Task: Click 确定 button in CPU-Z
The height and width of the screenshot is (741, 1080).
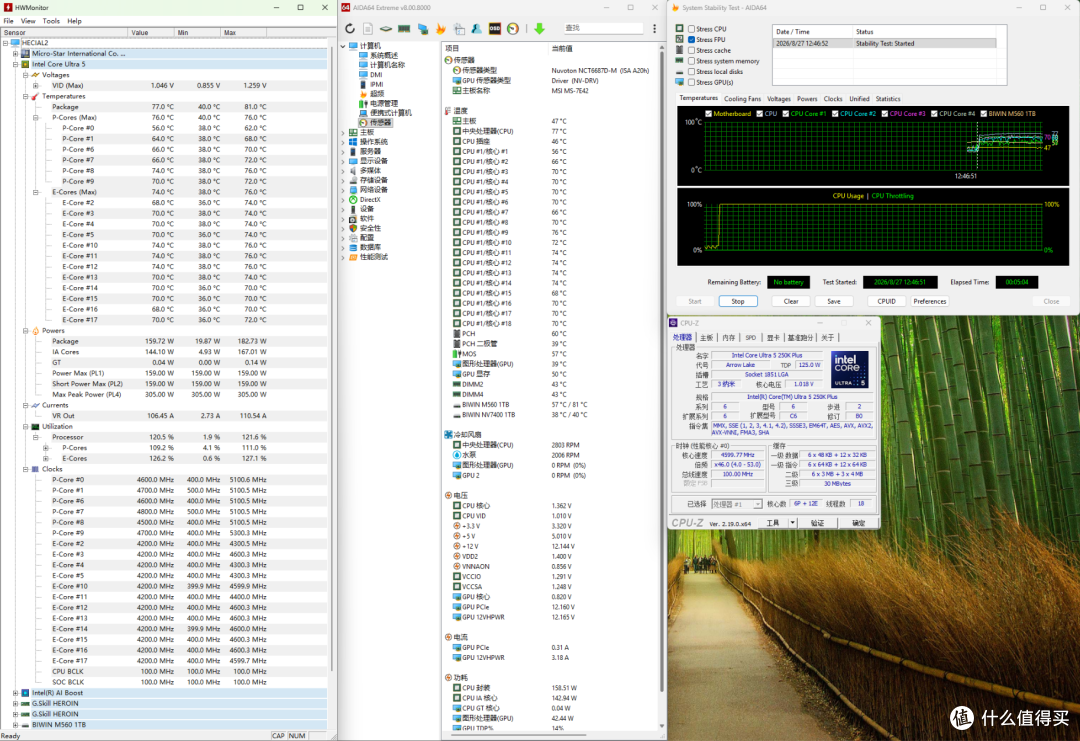Action: (x=858, y=523)
